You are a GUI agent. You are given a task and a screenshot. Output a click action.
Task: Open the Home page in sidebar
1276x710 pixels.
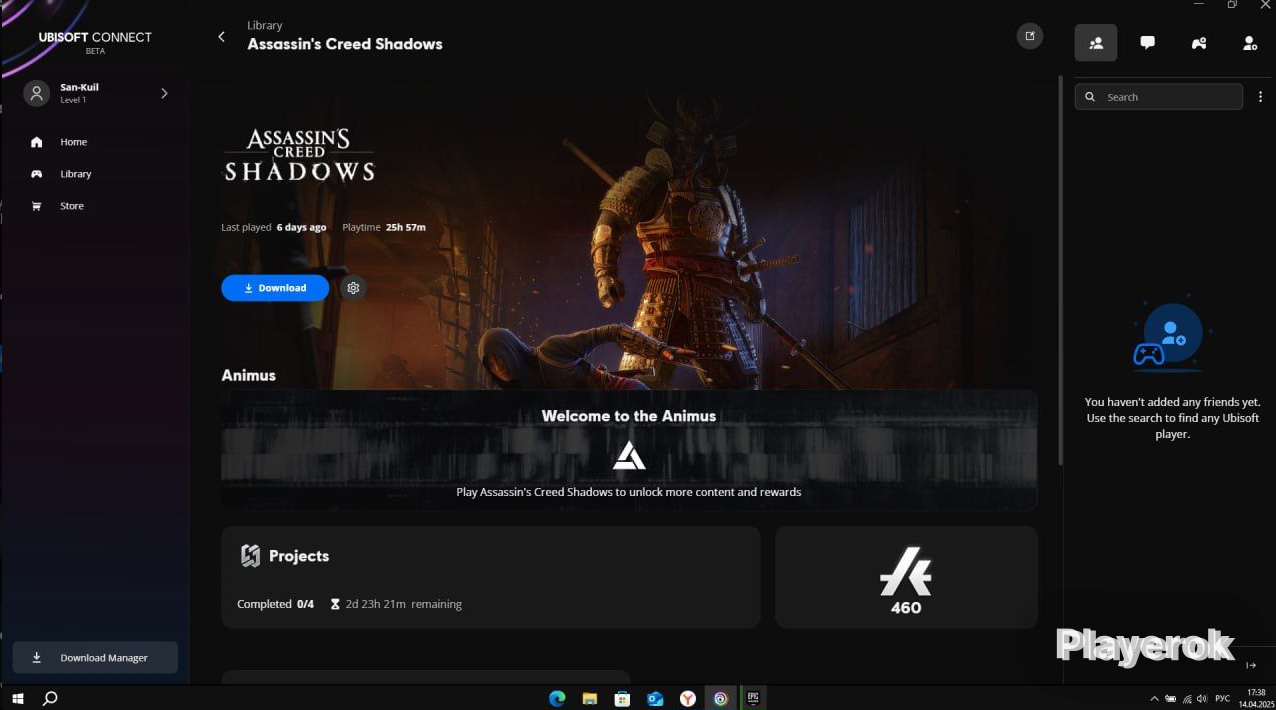(73, 142)
